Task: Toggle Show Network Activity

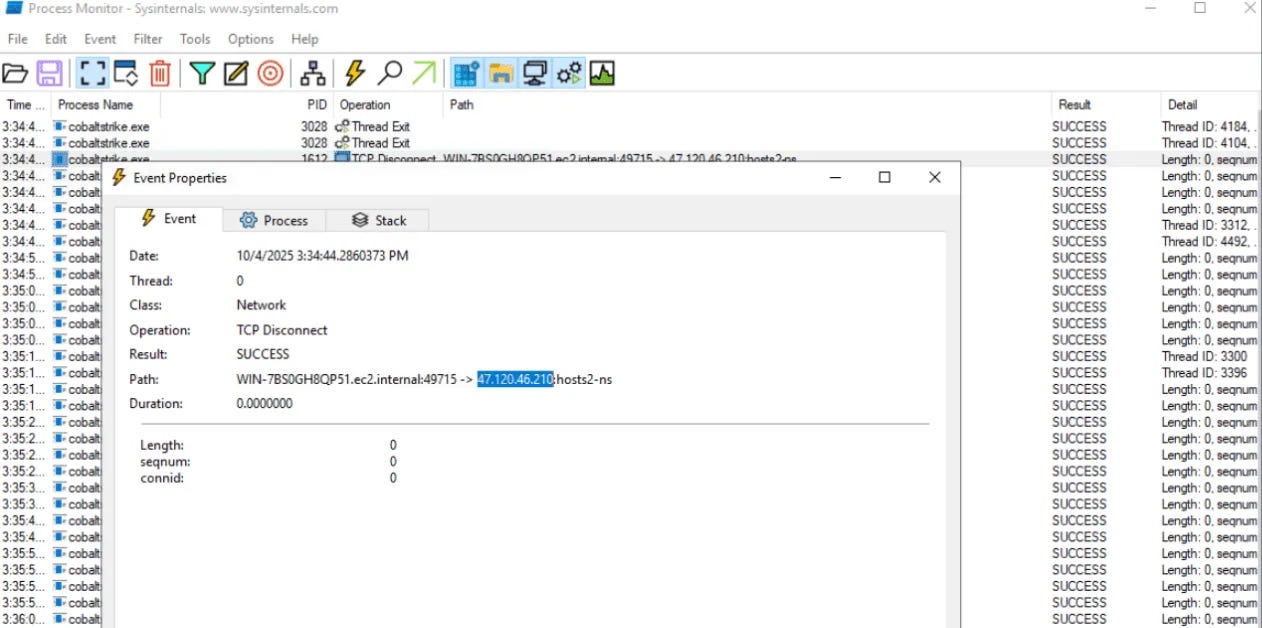Action: [535, 73]
